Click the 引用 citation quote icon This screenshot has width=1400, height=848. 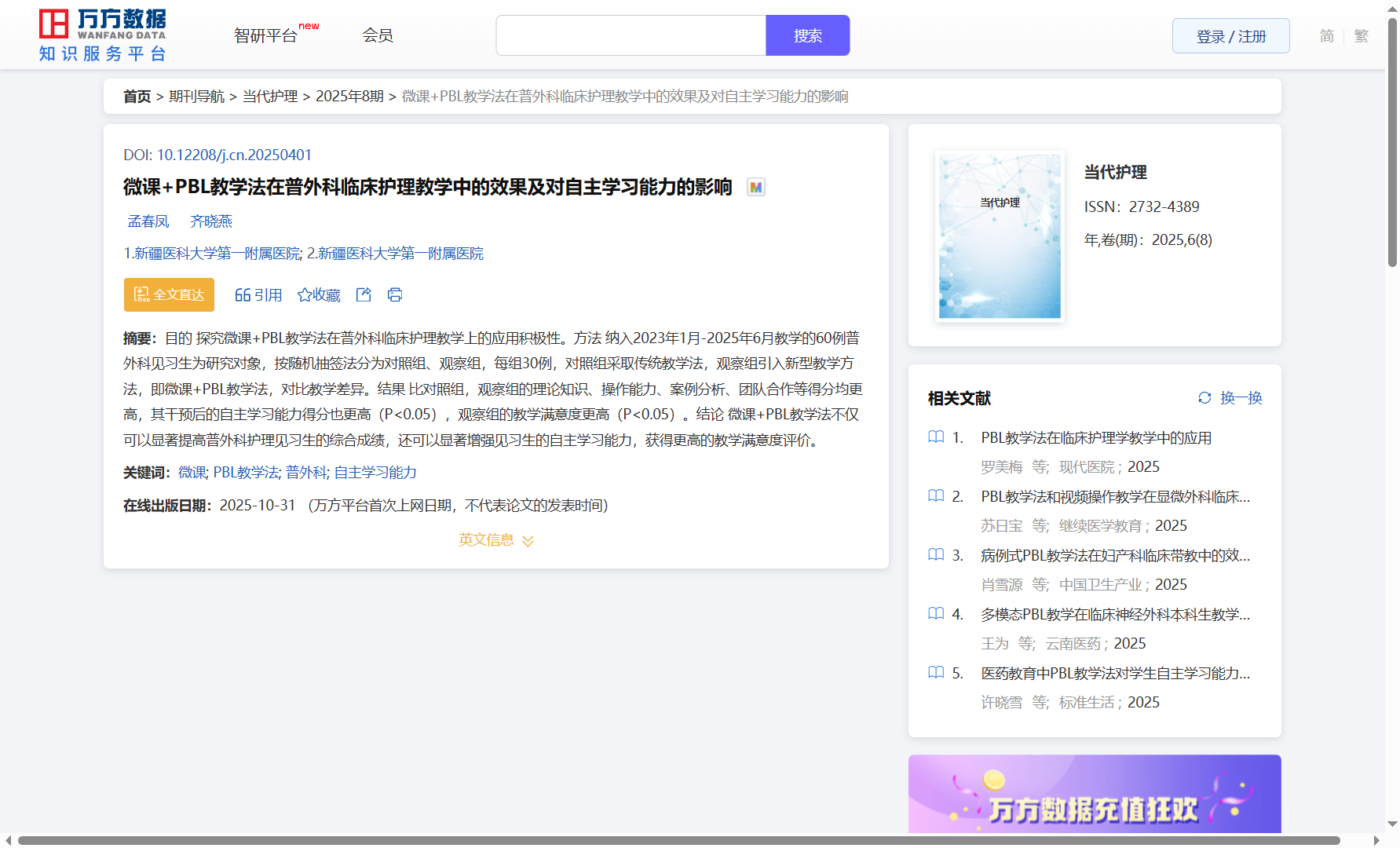[243, 294]
